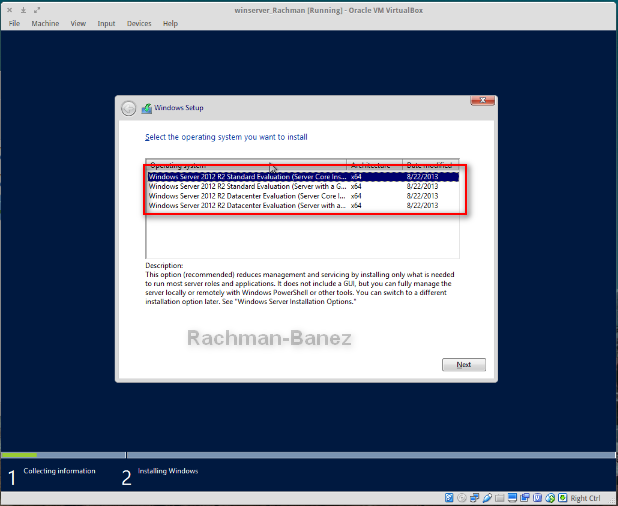The height and width of the screenshot is (506, 618).
Task: Open the Help menu
Action: point(170,24)
